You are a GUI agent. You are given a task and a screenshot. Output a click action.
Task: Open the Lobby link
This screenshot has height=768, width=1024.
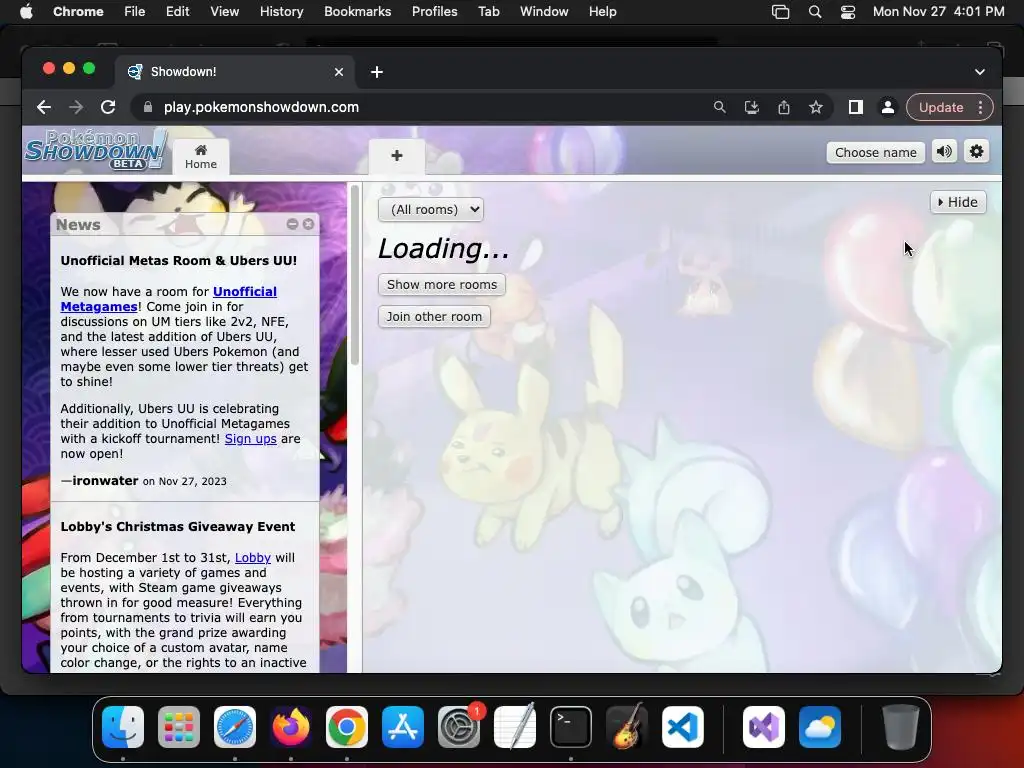coord(253,558)
